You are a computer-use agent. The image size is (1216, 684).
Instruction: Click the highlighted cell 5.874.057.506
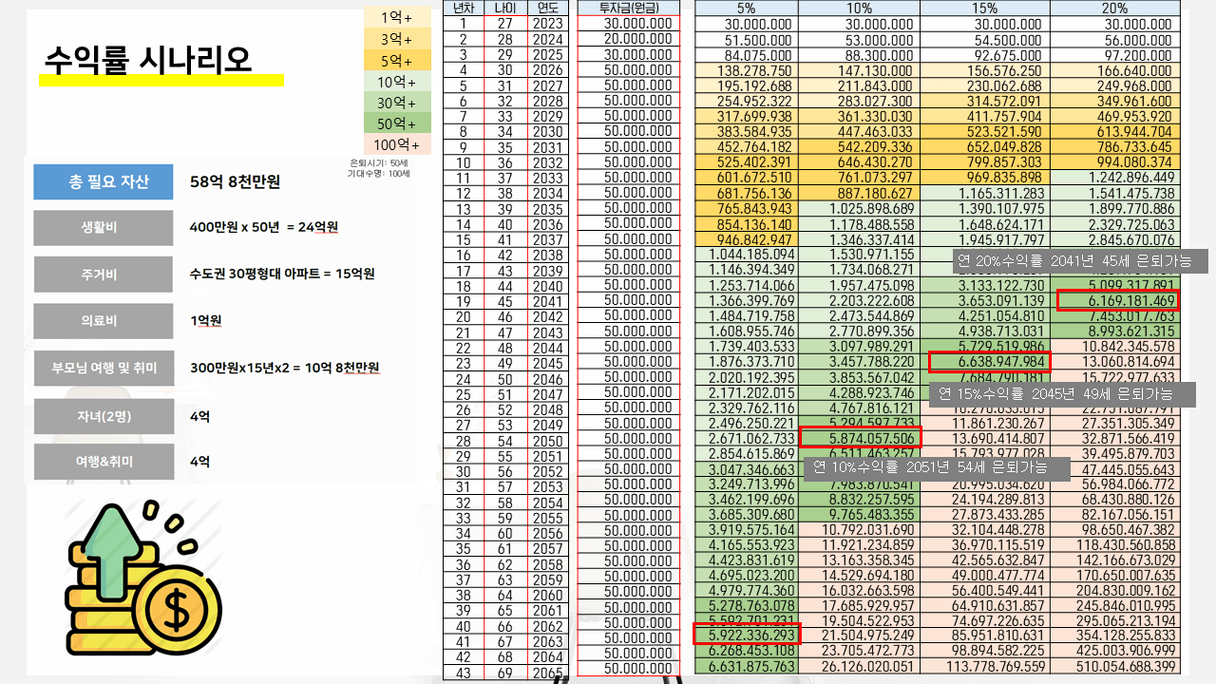pyautogui.click(x=860, y=437)
